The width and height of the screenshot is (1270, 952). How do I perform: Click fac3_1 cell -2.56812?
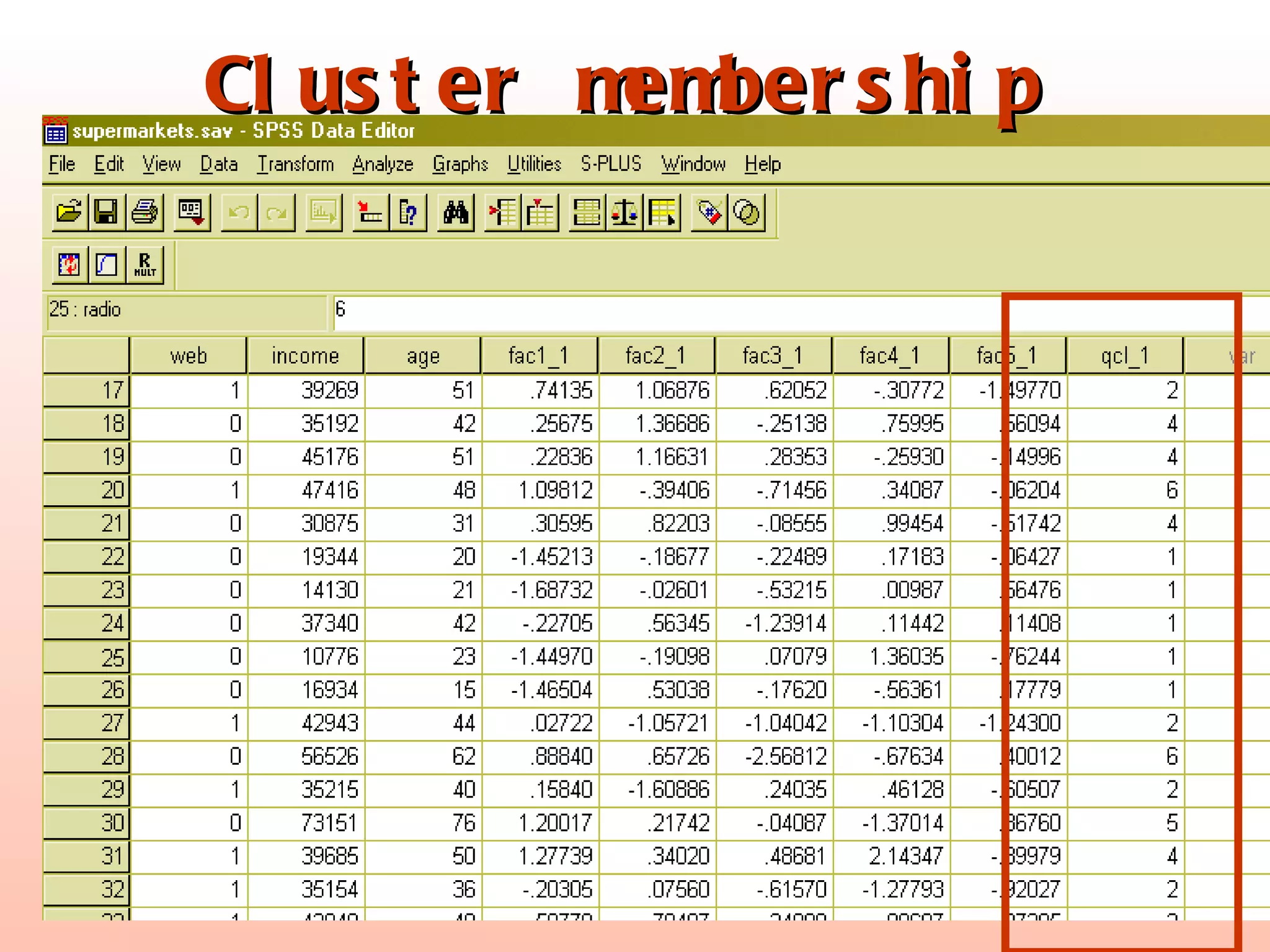point(774,757)
